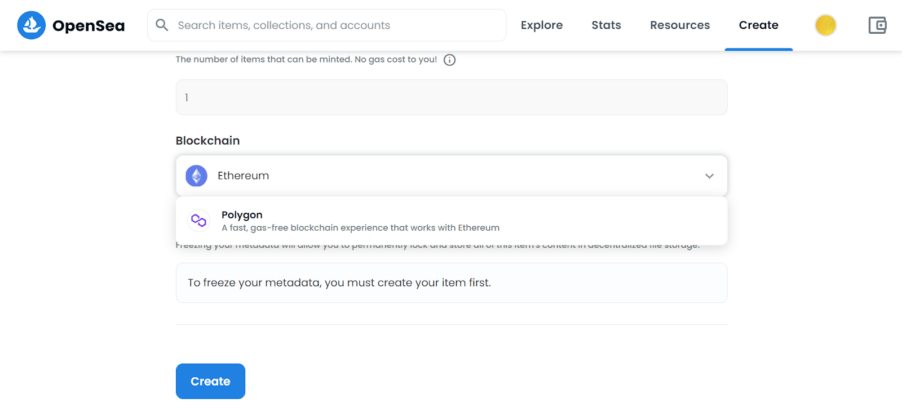The width and height of the screenshot is (902, 420).
Task: Click the OpenSea wordmark text
Action: click(88, 25)
